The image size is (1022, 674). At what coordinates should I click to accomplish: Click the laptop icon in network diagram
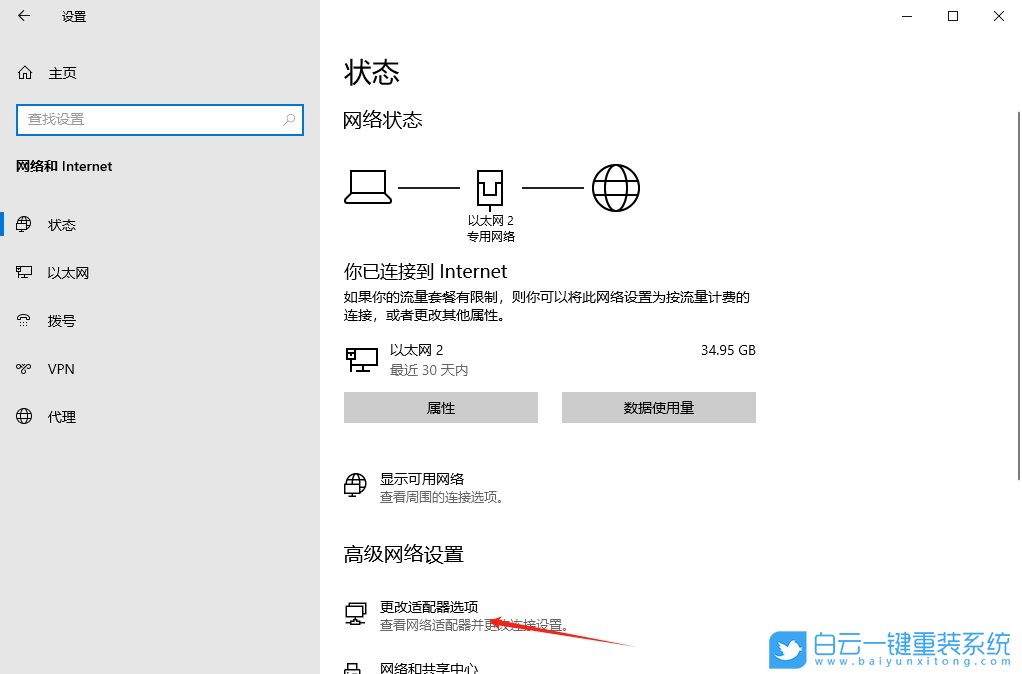pos(368,185)
